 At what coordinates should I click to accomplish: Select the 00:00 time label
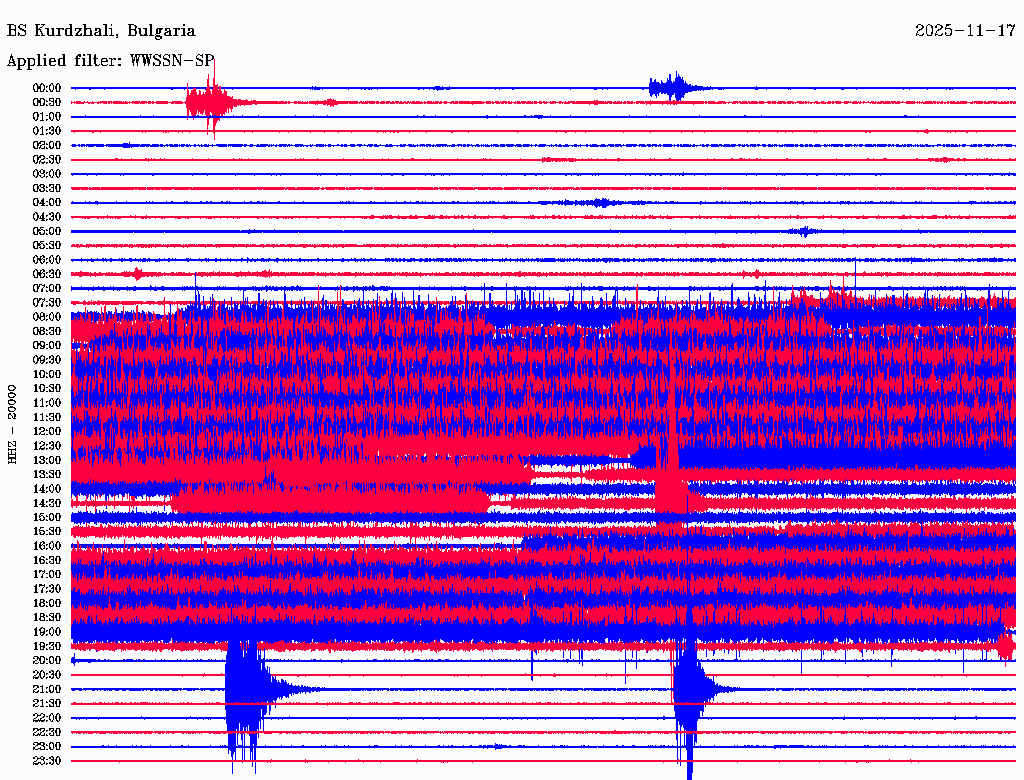tap(47, 88)
